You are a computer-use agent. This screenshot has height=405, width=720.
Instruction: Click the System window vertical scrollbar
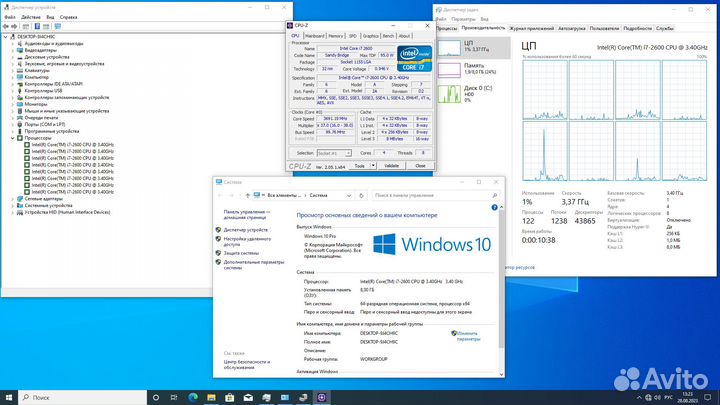pyautogui.click(x=501, y=280)
